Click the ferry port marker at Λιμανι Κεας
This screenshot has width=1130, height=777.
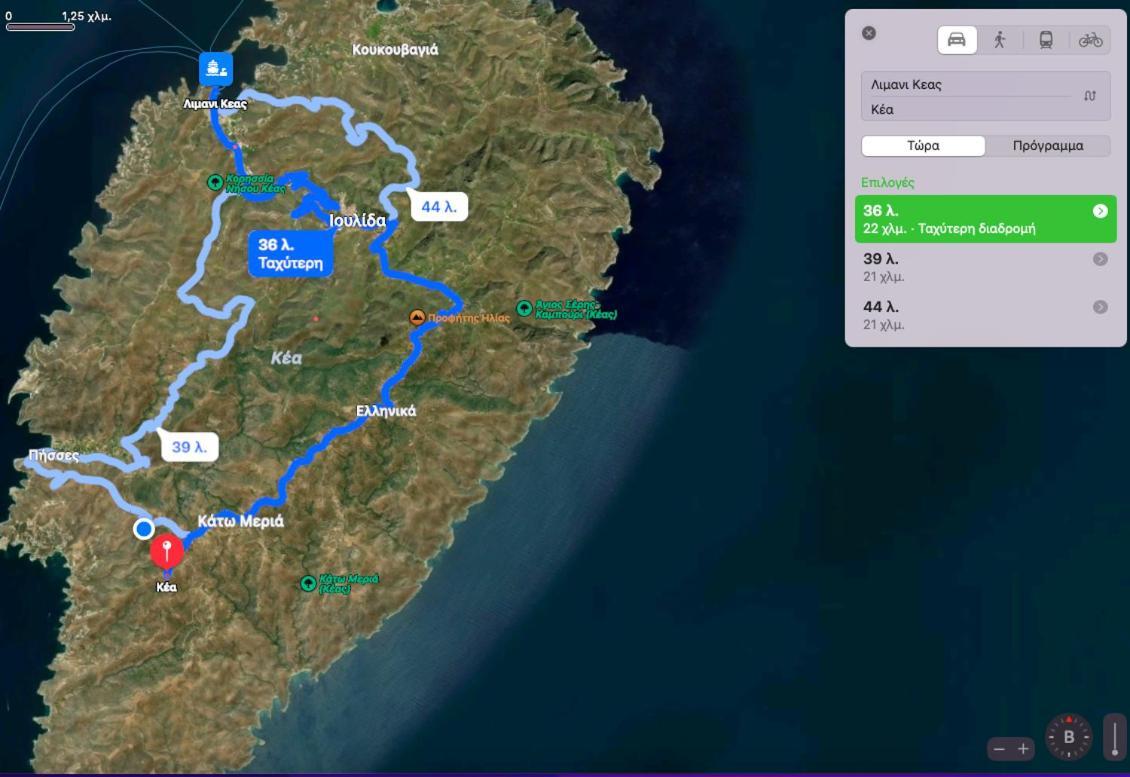tap(216, 68)
